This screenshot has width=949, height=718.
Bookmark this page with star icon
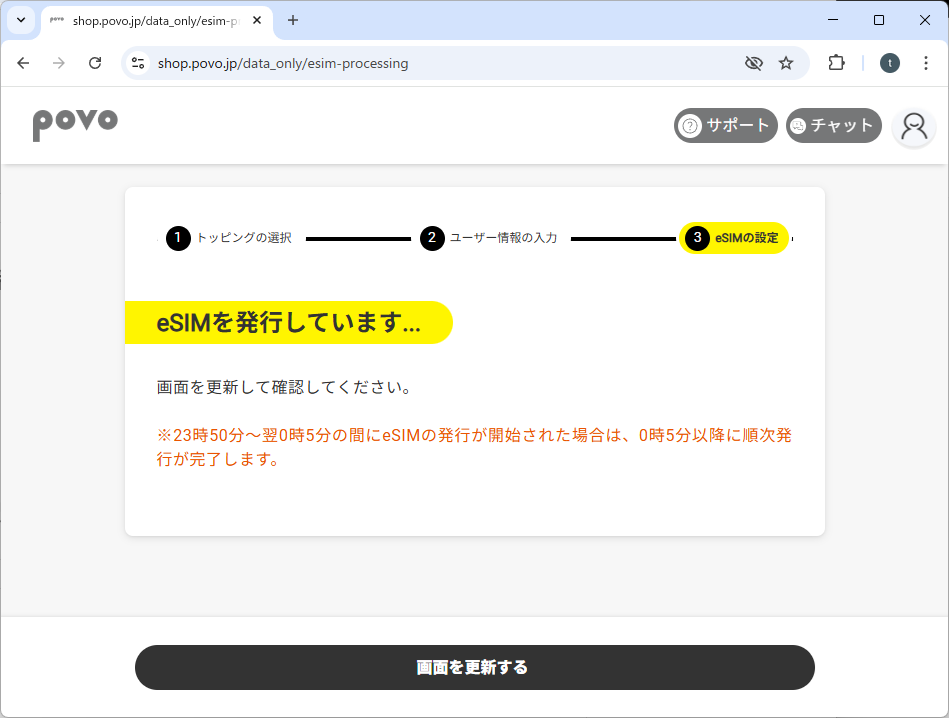pyautogui.click(x=786, y=63)
